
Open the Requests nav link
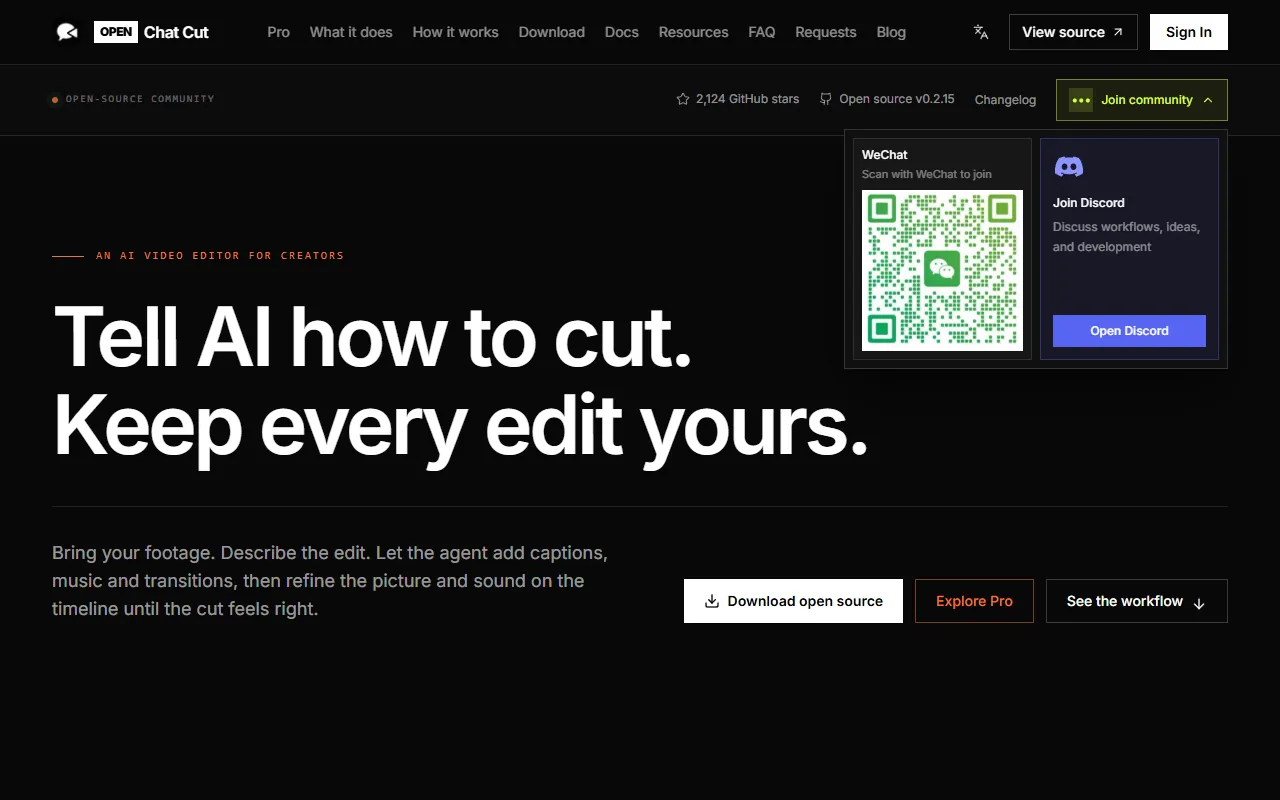click(x=826, y=32)
